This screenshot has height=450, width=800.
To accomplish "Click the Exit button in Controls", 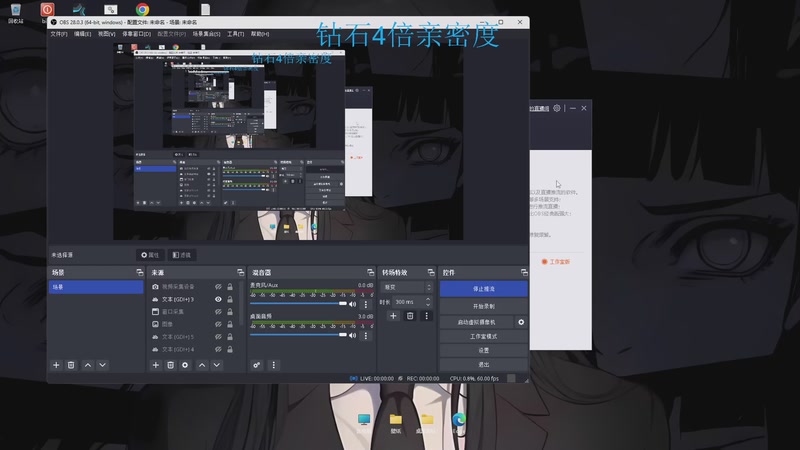I will click(x=483, y=364).
